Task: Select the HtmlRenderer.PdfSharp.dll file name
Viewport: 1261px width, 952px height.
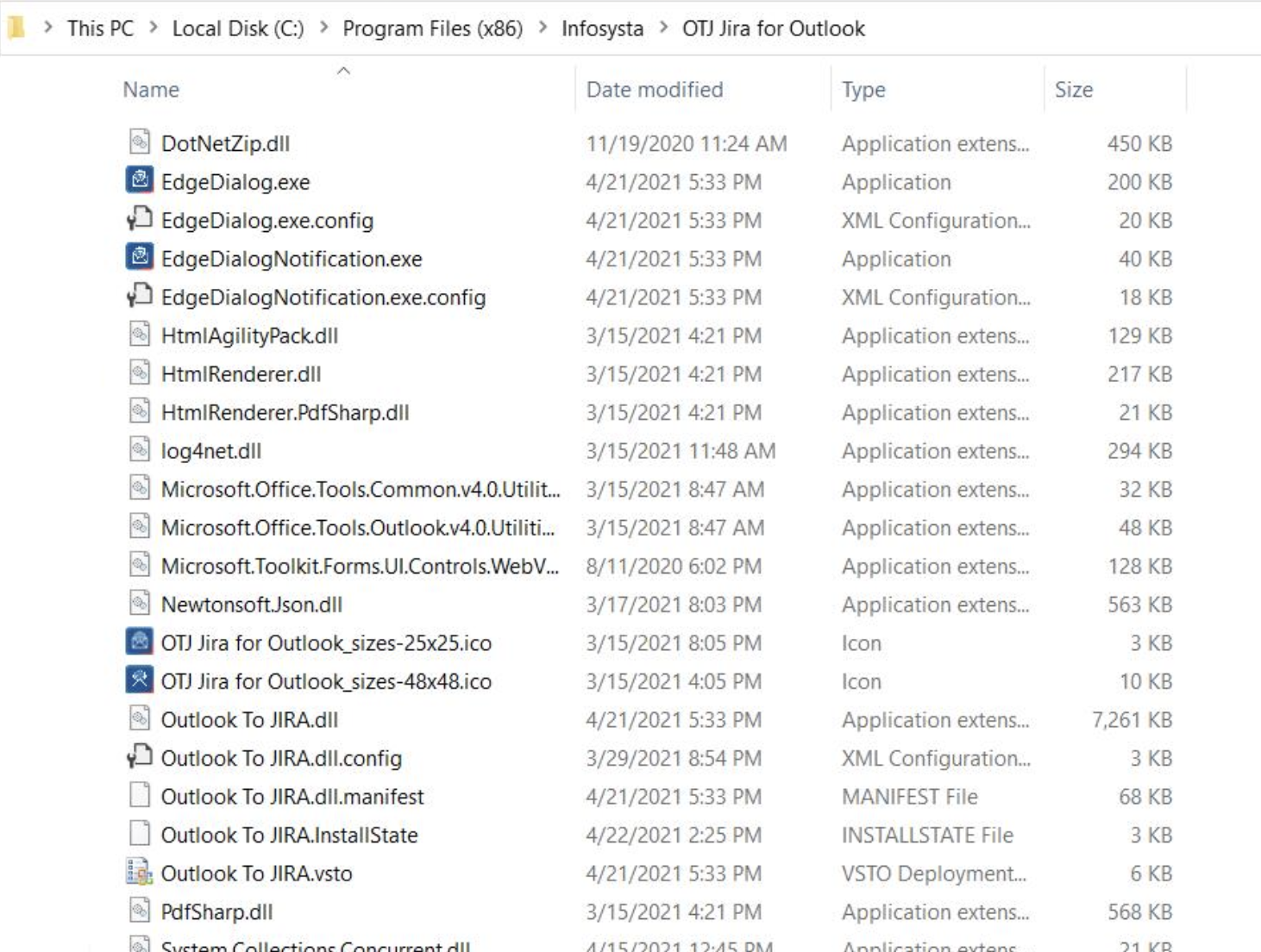Action: (285, 412)
